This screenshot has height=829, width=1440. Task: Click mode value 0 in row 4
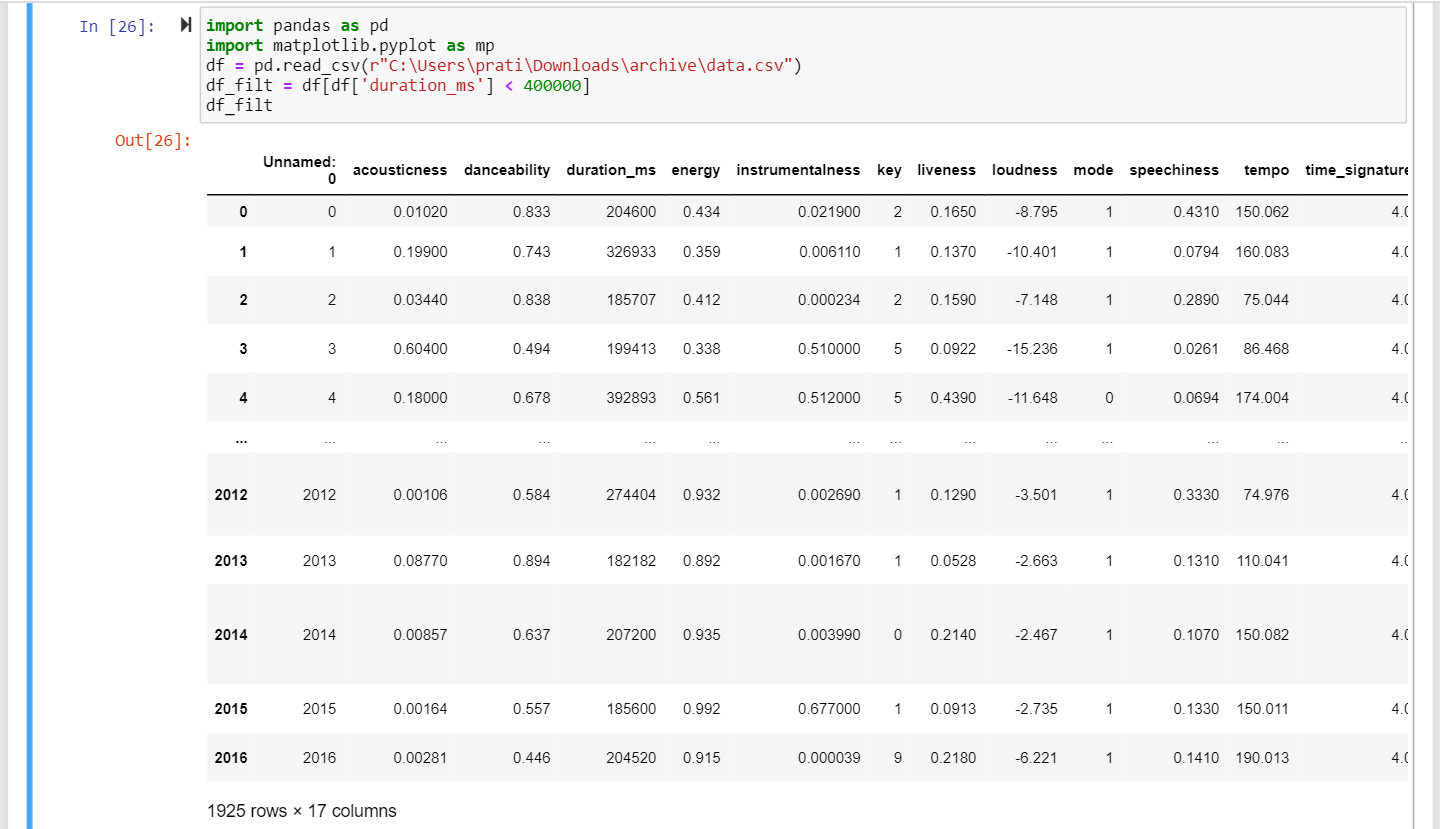click(1109, 398)
